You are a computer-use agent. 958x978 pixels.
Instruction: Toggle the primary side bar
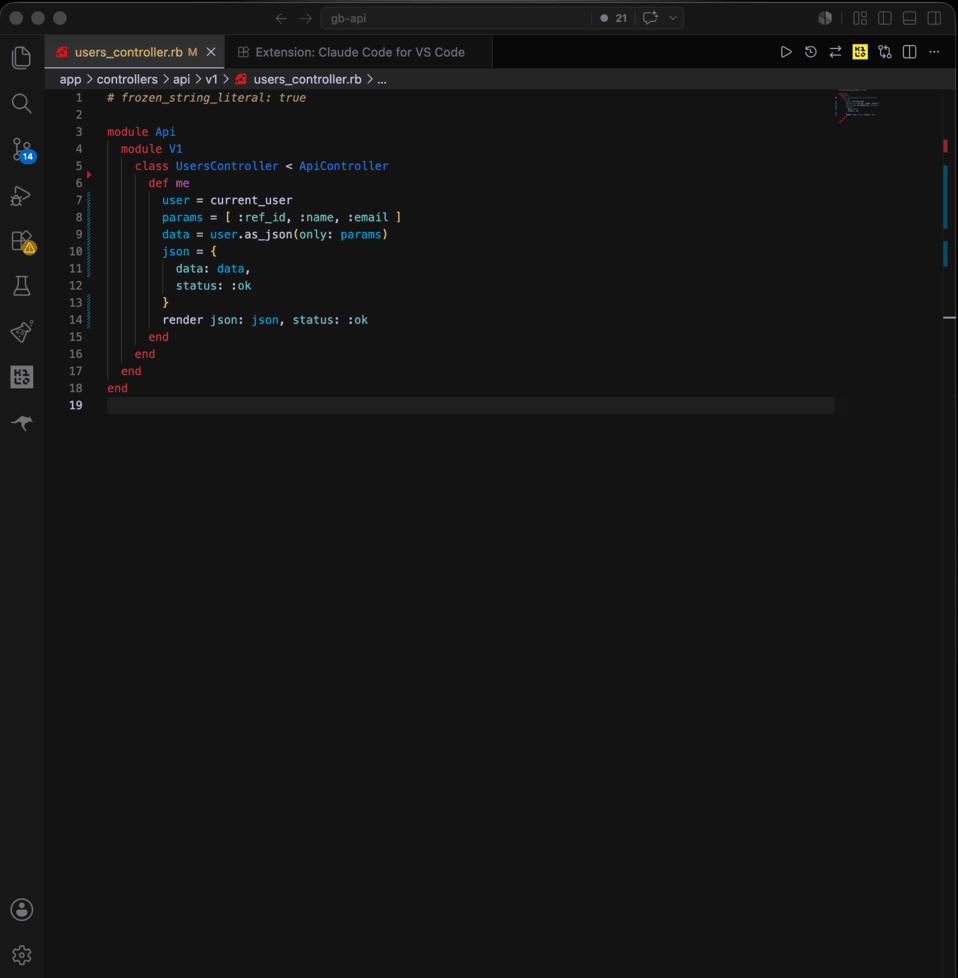tap(885, 18)
